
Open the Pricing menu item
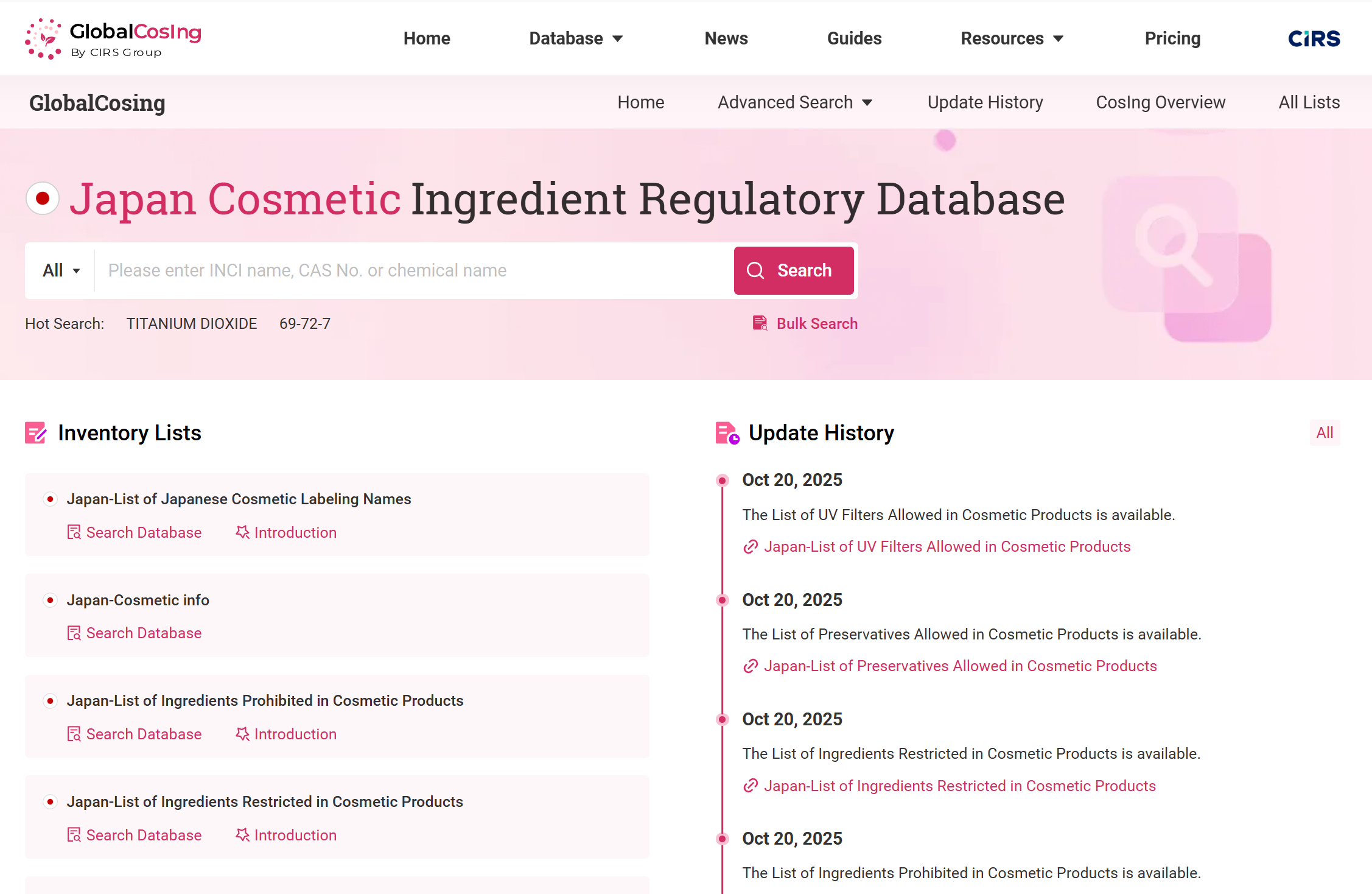tap(1172, 38)
